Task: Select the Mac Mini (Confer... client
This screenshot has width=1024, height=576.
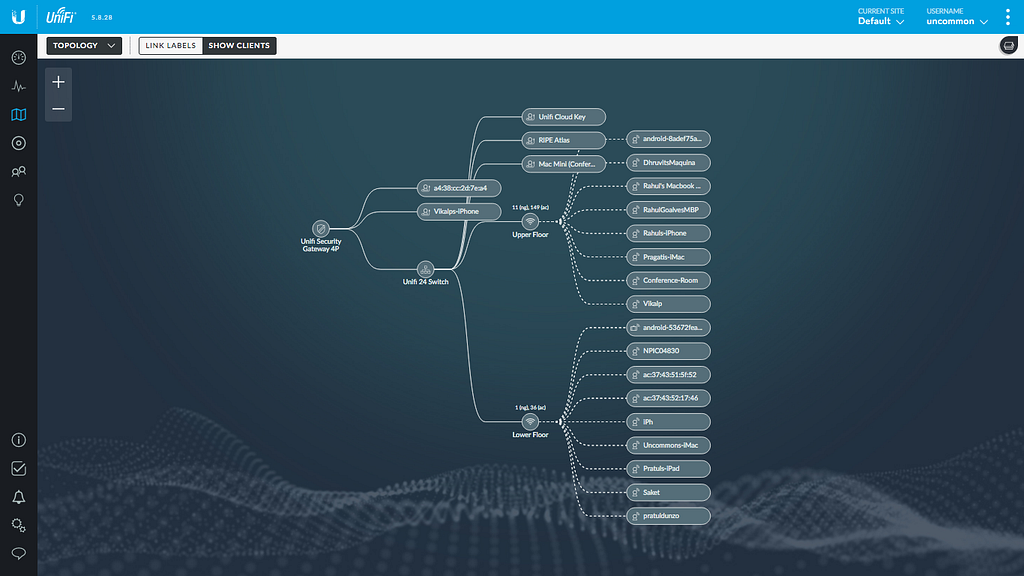Action: (x=564, y=164)
